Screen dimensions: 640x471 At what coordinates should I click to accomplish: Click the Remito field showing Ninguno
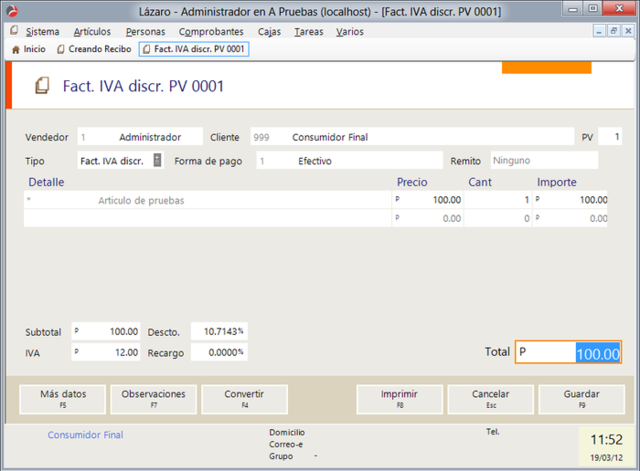(544, 160)
